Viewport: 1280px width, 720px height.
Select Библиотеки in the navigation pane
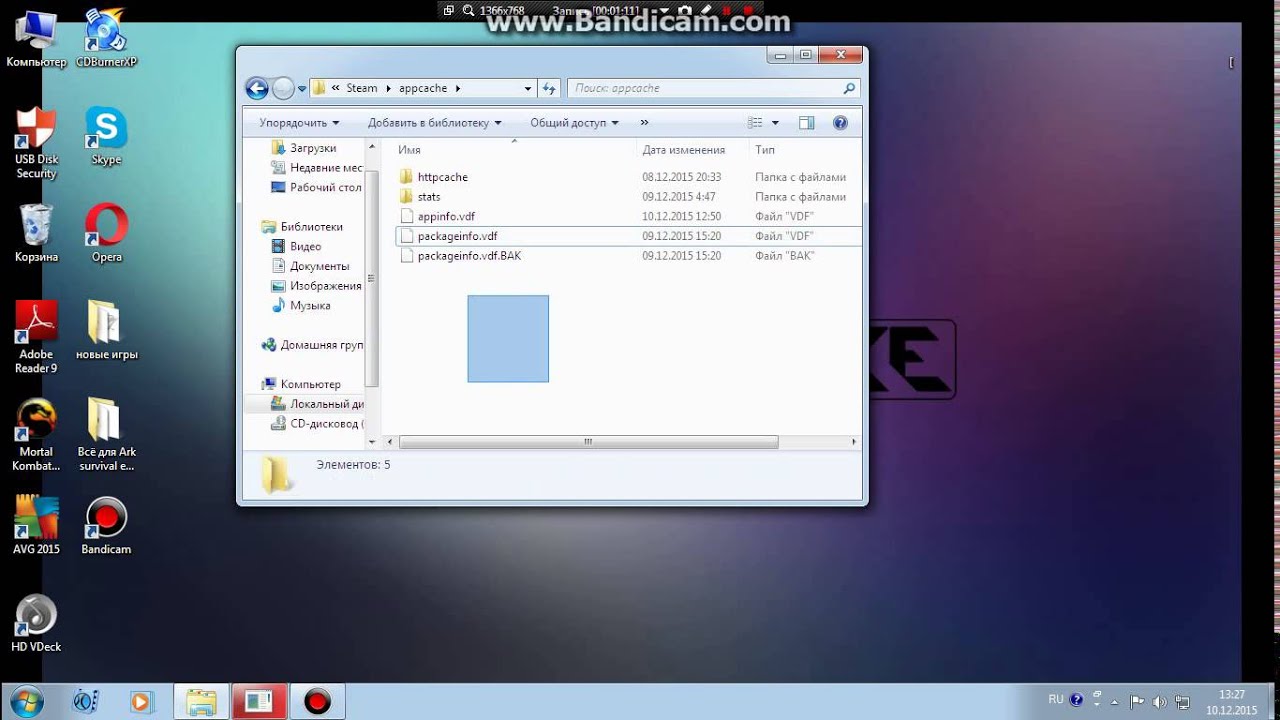[302, 227]
